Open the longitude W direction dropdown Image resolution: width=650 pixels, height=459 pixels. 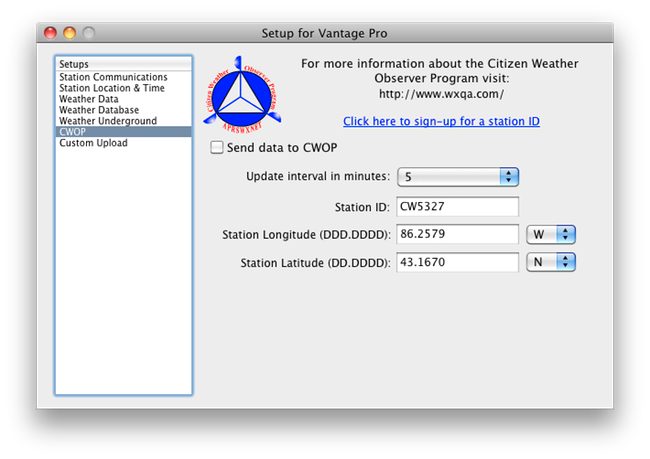tap(551, 234)
